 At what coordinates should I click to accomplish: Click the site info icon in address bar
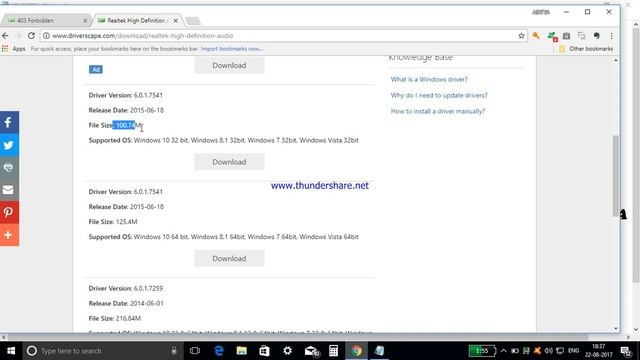(x=46, y=36)
